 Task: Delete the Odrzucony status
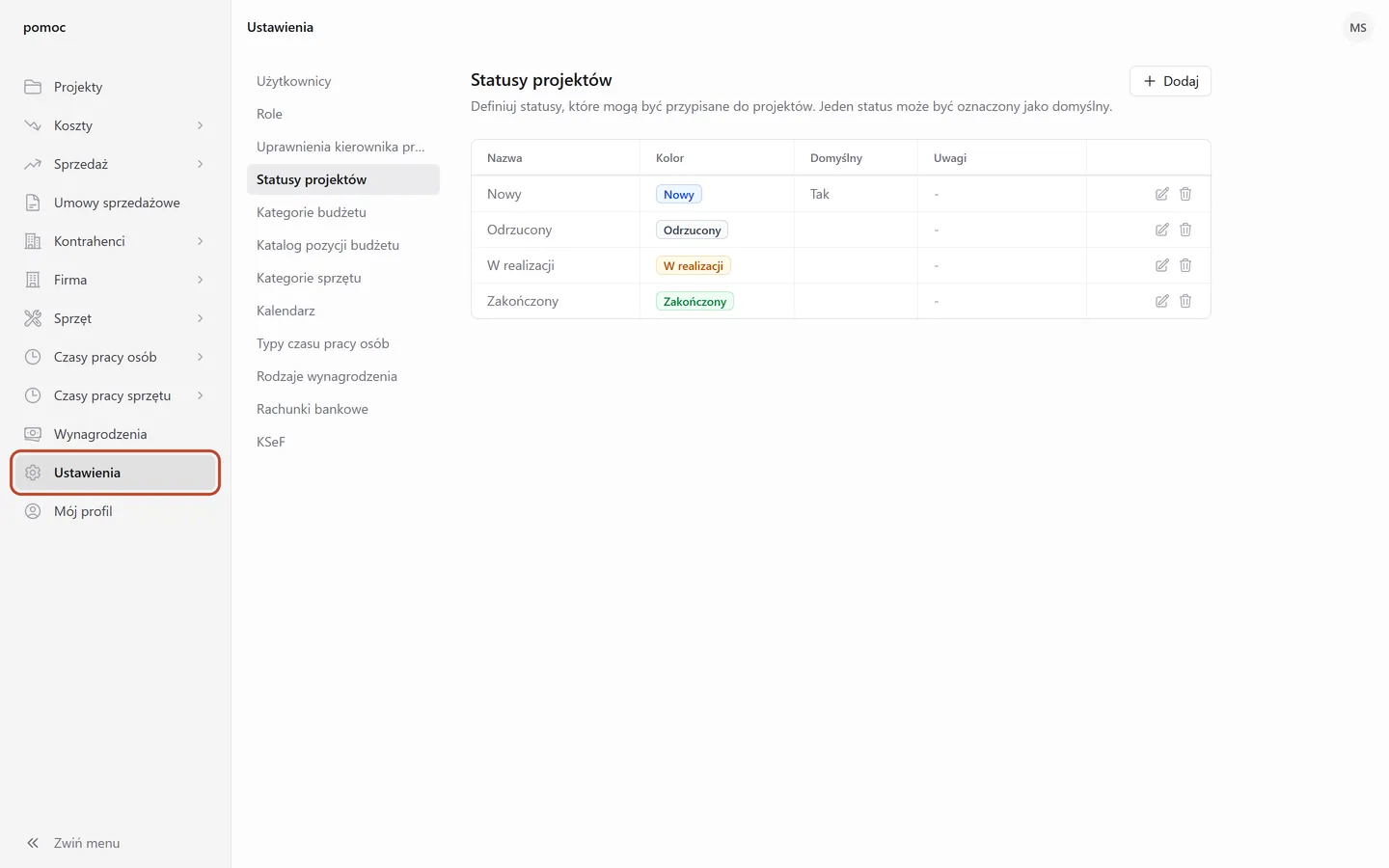click(x=1185, y=230)
